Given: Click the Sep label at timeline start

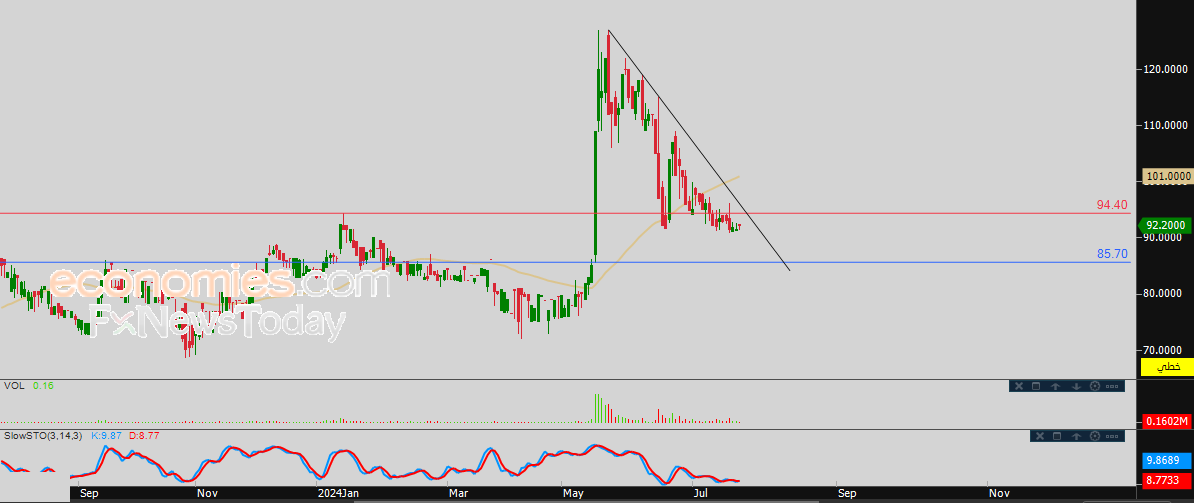Looking at the screenshot, I should [88, 494].
